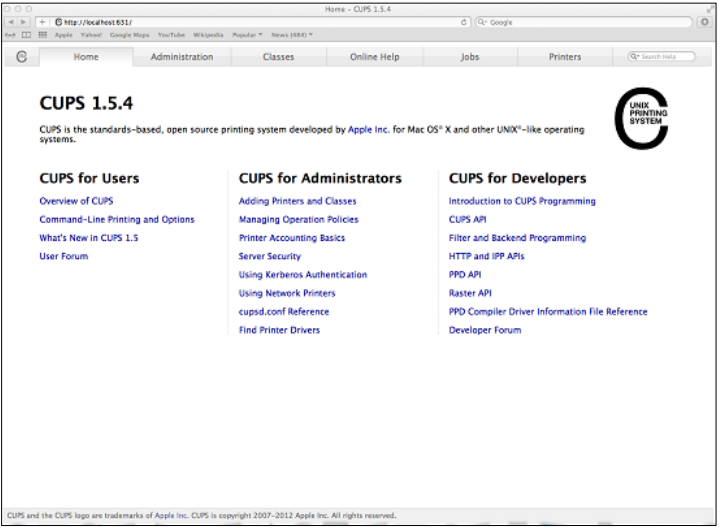Click the Overview of CUPS link
The width and height of the screenshot is (720, 528).
click(76, 201)
